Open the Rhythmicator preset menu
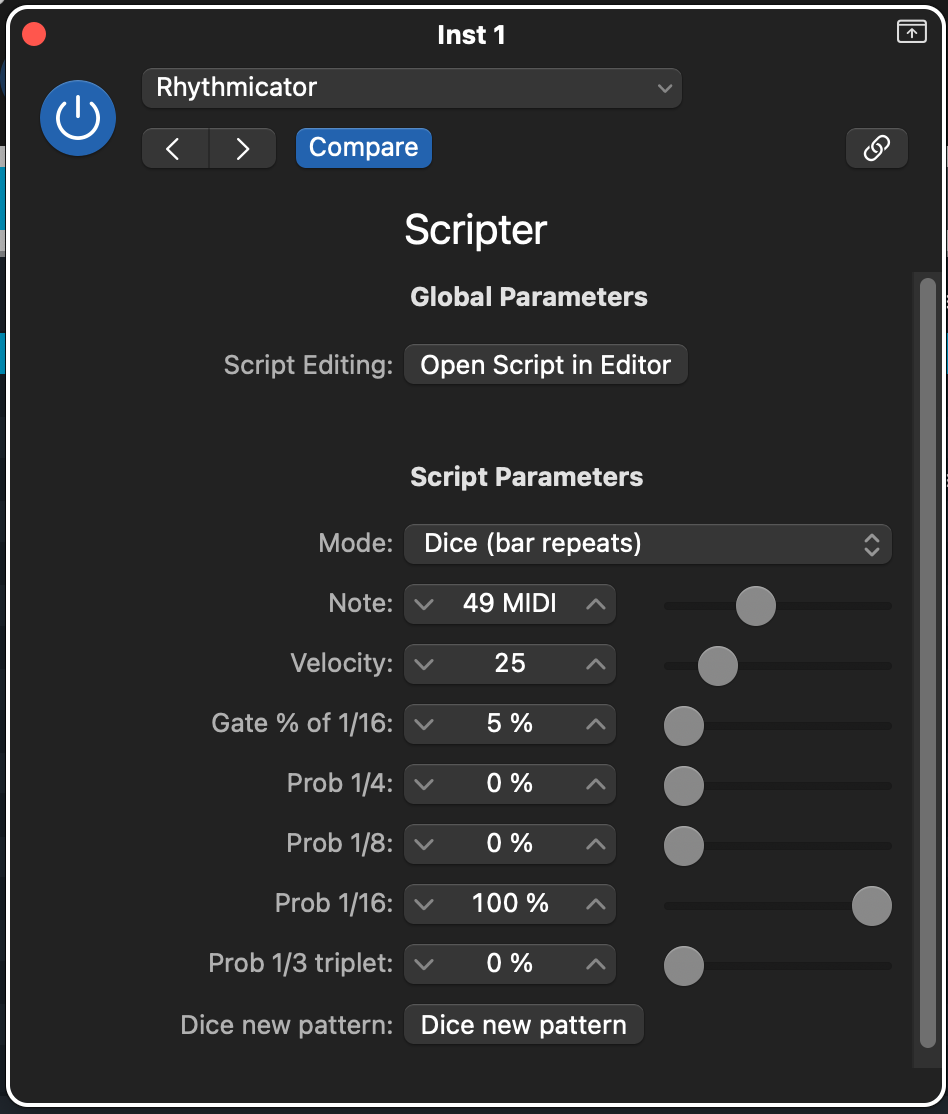Image resolution: width=948 pixels, height=1114 pixels. tap(411, 88)
